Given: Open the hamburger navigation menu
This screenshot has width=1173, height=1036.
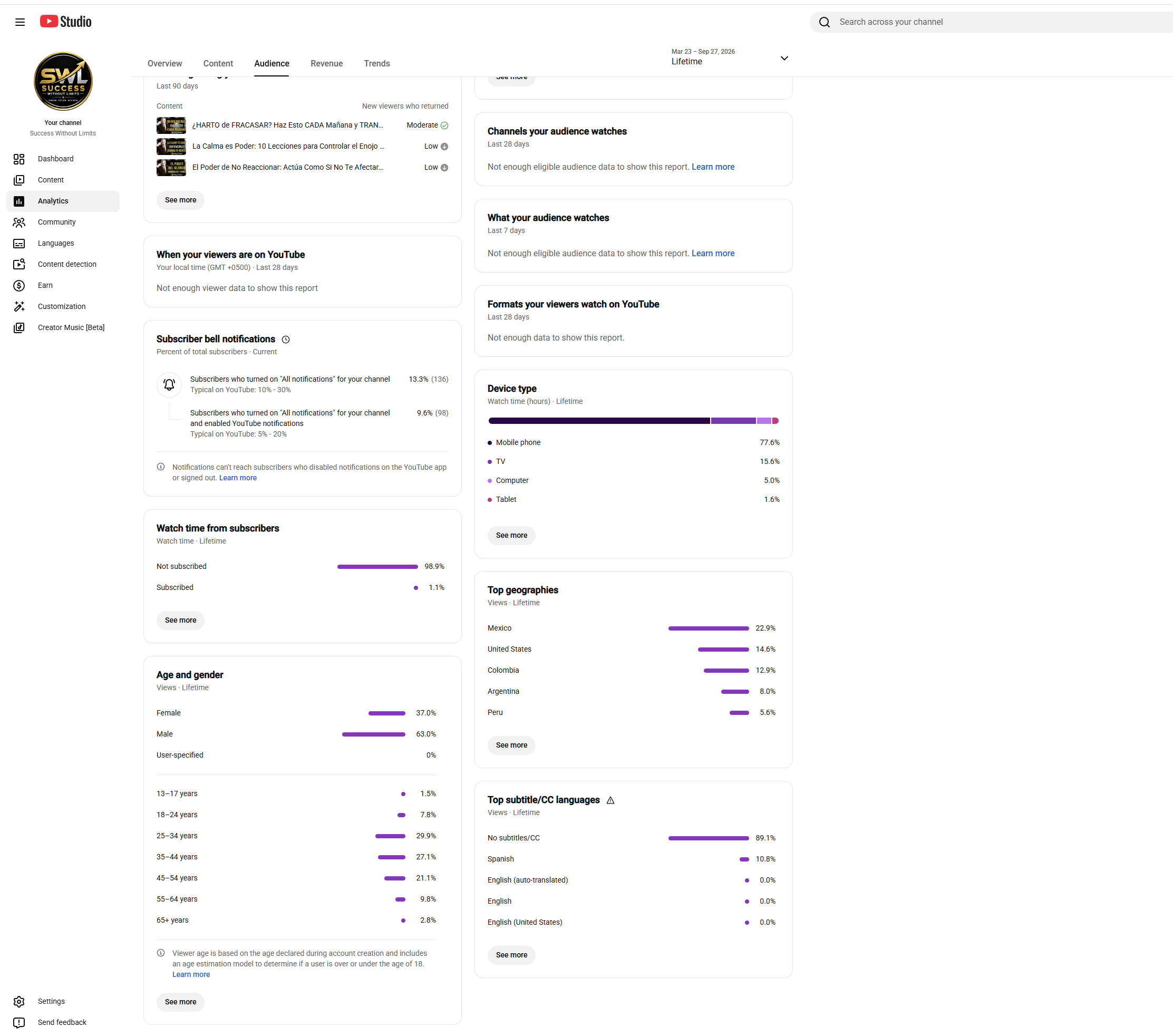Looking at the screenshot, I should click(20, 22).
